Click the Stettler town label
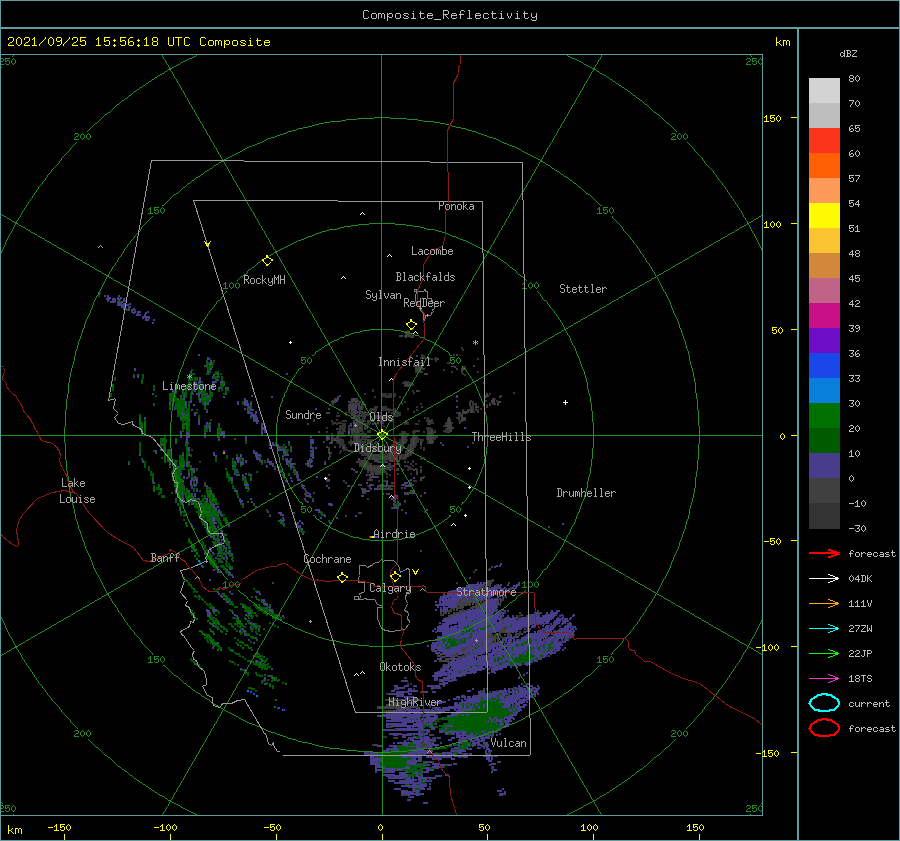This screenshot has height=841, width=900. [583, 289]
